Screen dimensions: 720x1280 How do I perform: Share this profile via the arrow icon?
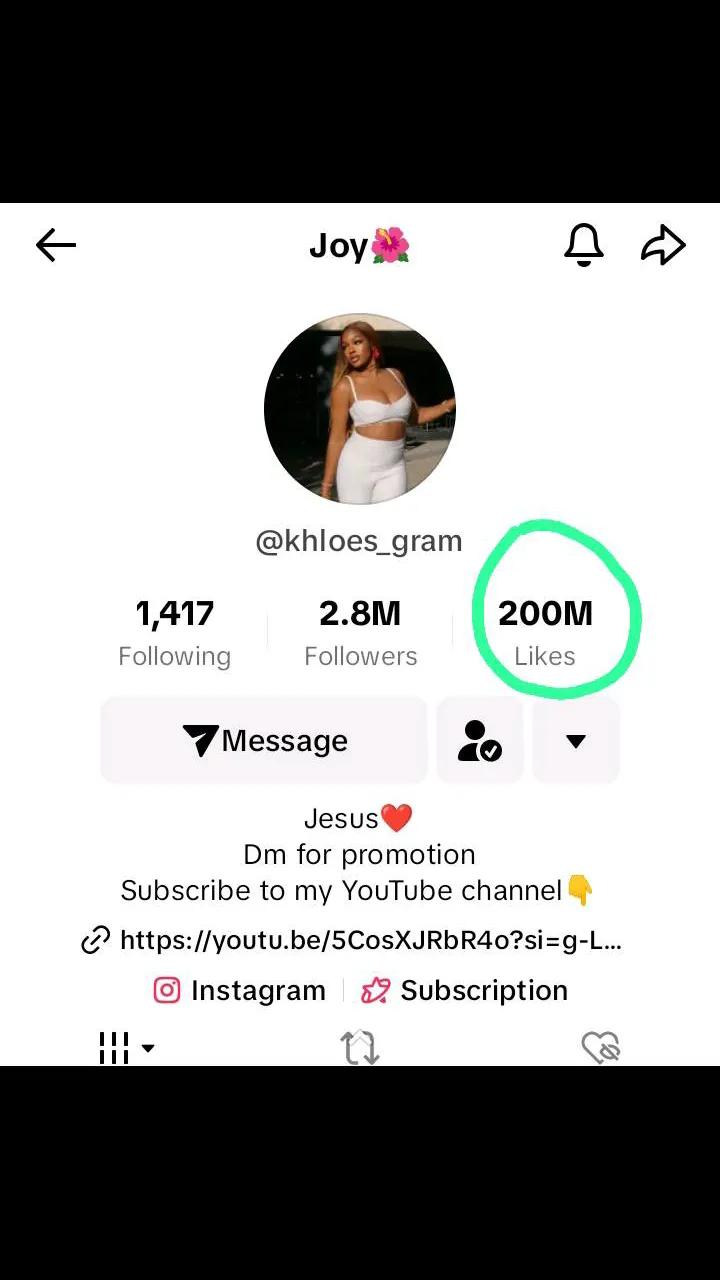pyautogui.click(x=663, y=245)
